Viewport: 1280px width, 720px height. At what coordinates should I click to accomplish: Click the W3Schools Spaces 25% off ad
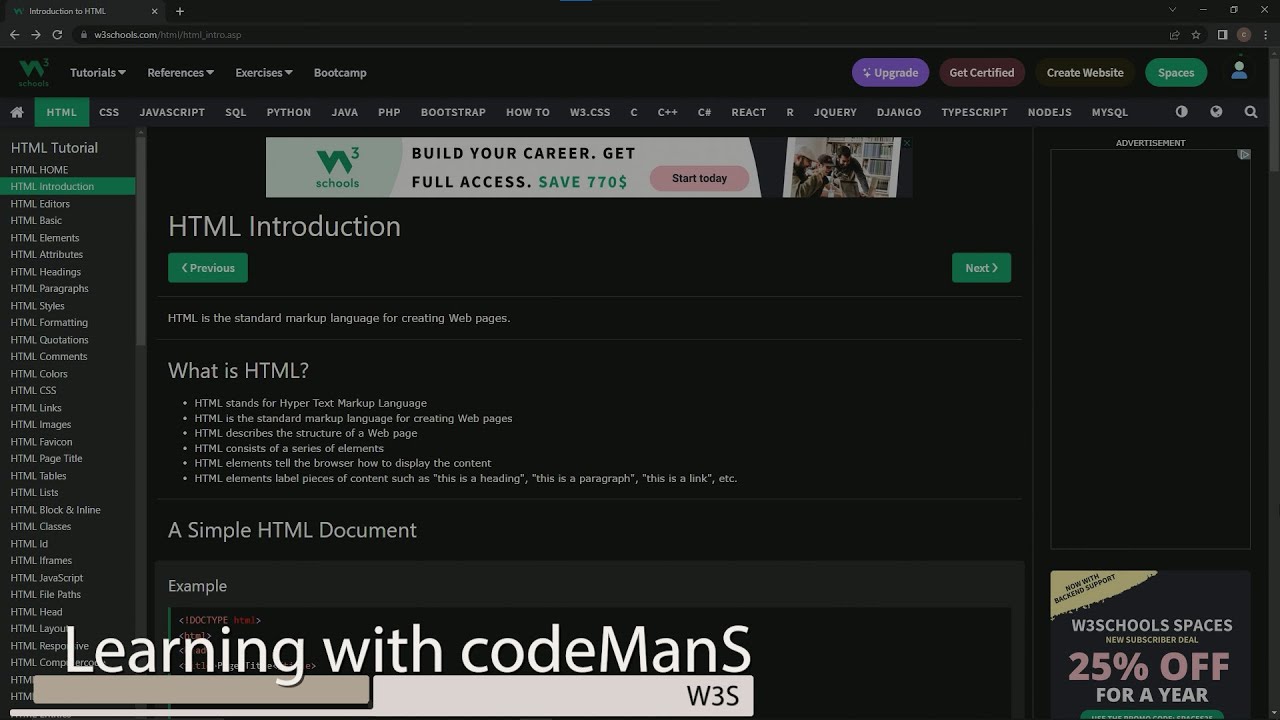click(x=1150, y=645)
